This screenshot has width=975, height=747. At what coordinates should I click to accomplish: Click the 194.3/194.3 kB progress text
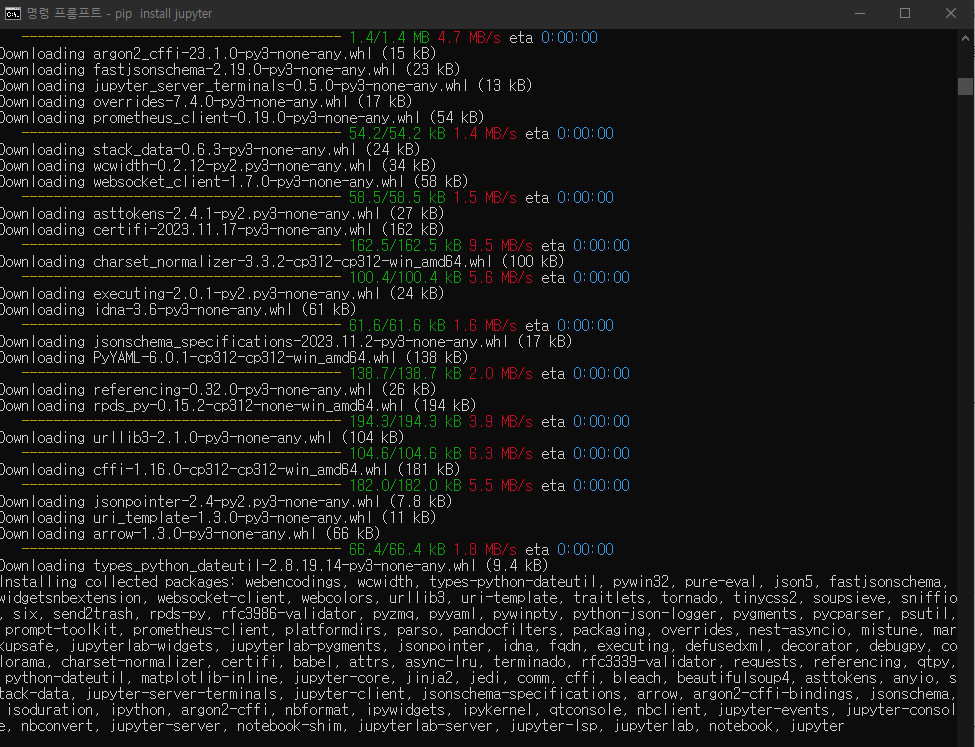[405, 422]
